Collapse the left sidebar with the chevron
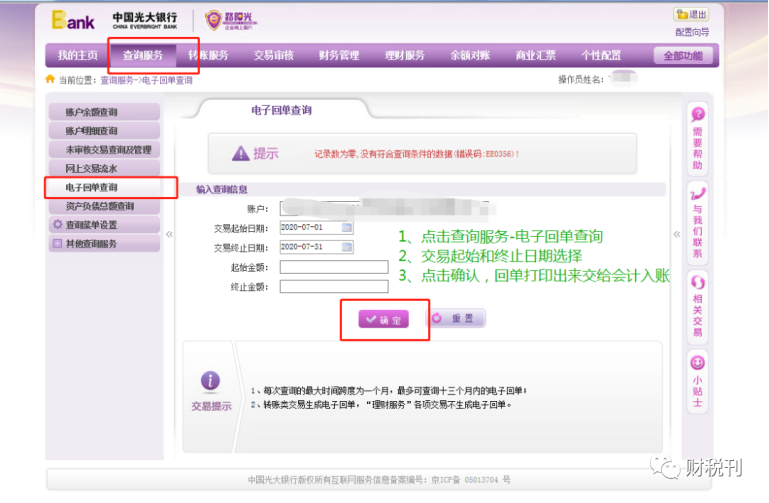This screenshot has height=503, width=769. click(169, 234)
